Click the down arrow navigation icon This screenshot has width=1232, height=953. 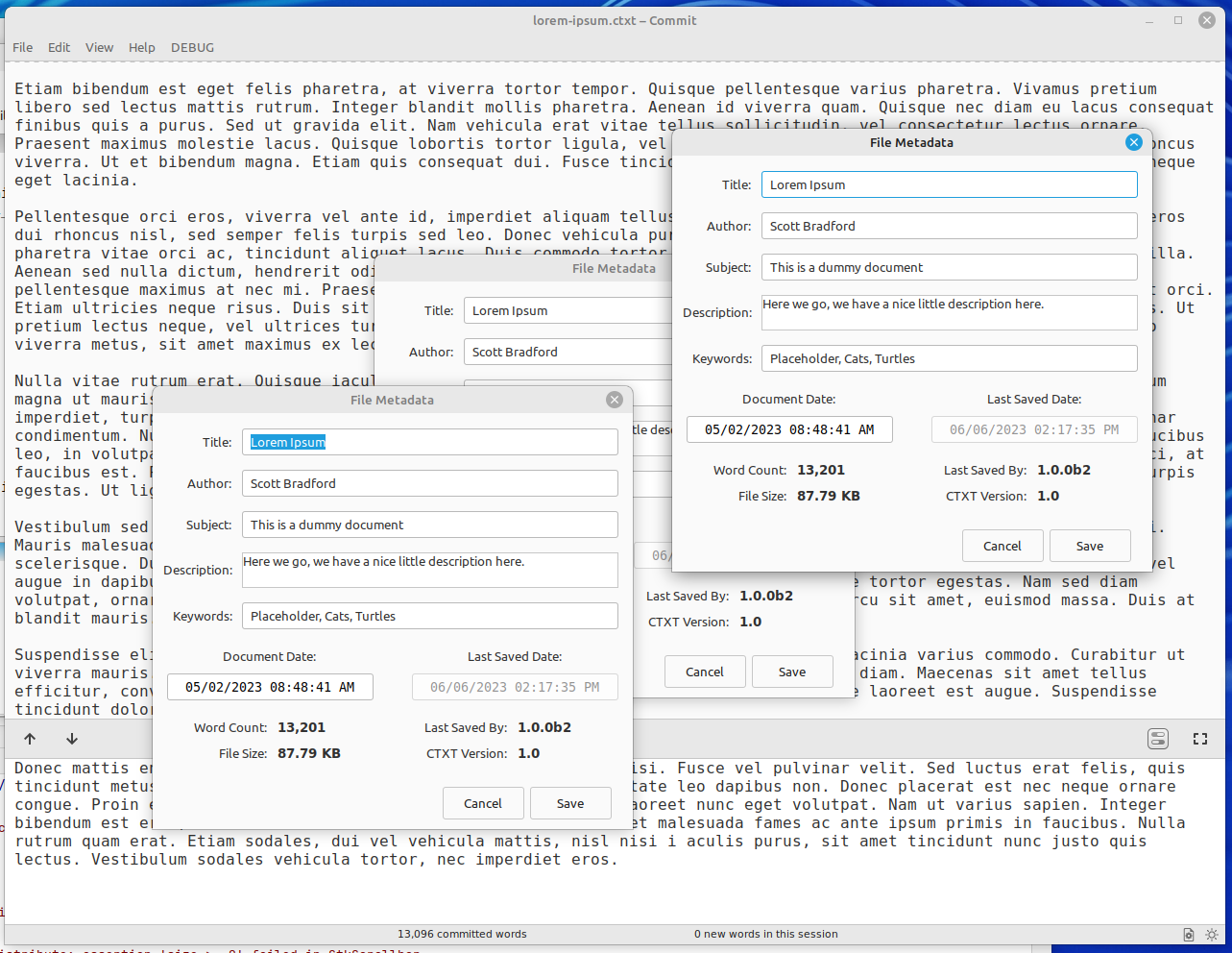tap(72, 739)
